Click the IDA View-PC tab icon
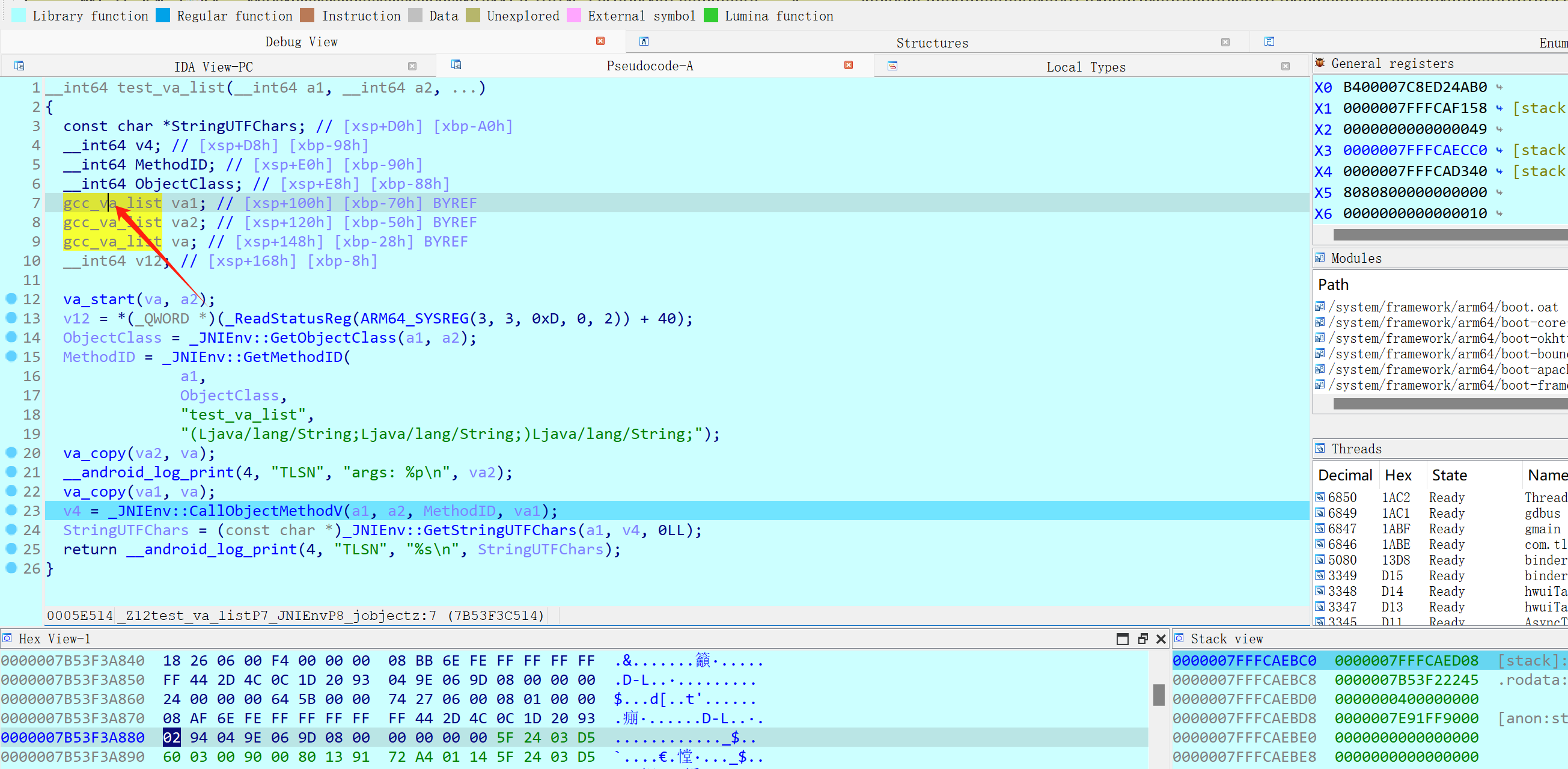The image size is (1568, 769). [19, 66]
